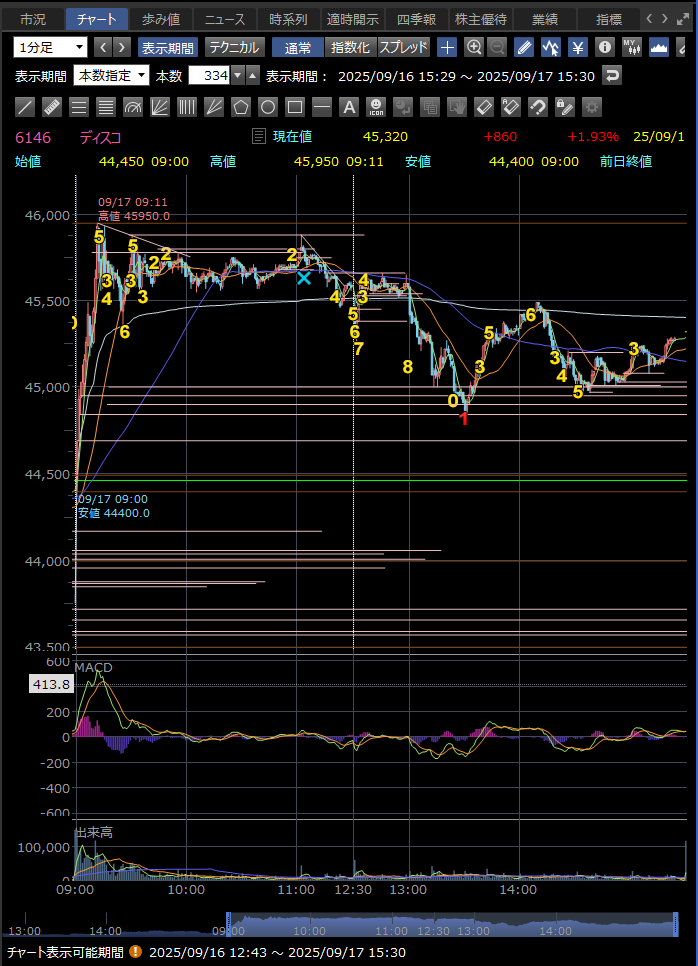698x966 pixels.
Task: Select the ruler measurement tool
Action: (53, 107)
